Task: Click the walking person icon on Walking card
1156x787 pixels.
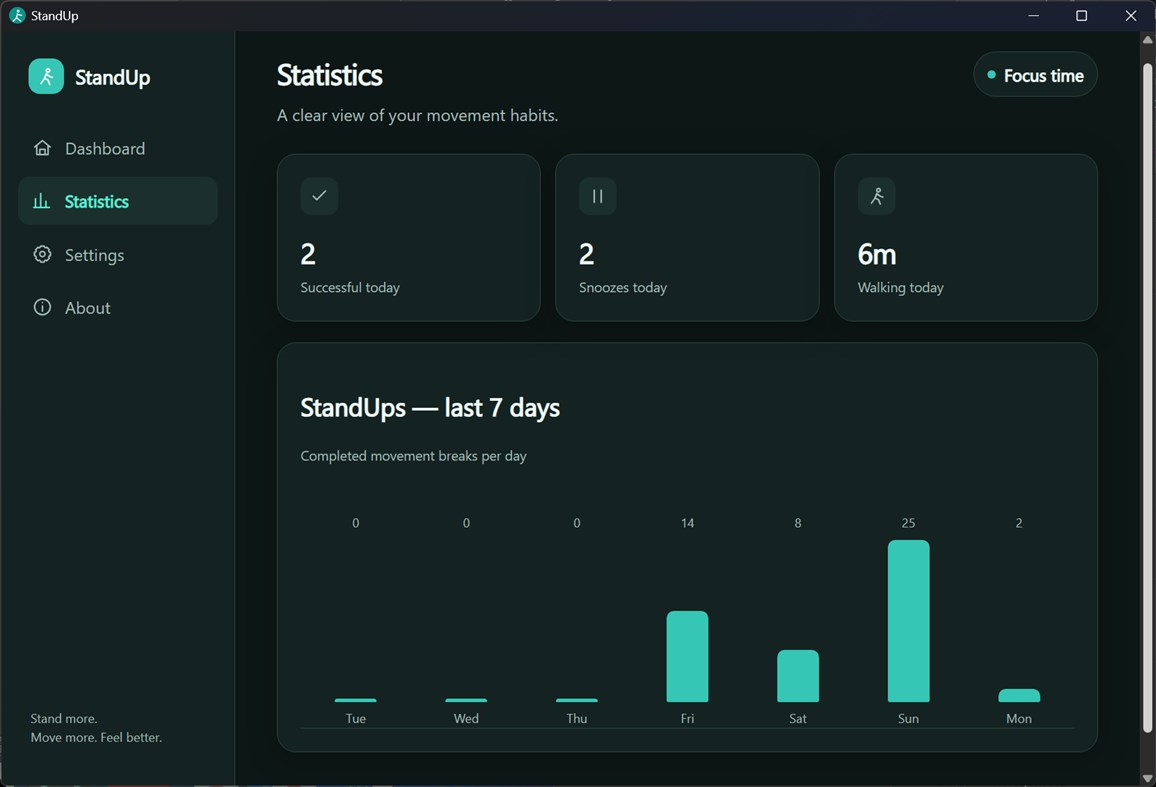Action: tap(877, 196)
